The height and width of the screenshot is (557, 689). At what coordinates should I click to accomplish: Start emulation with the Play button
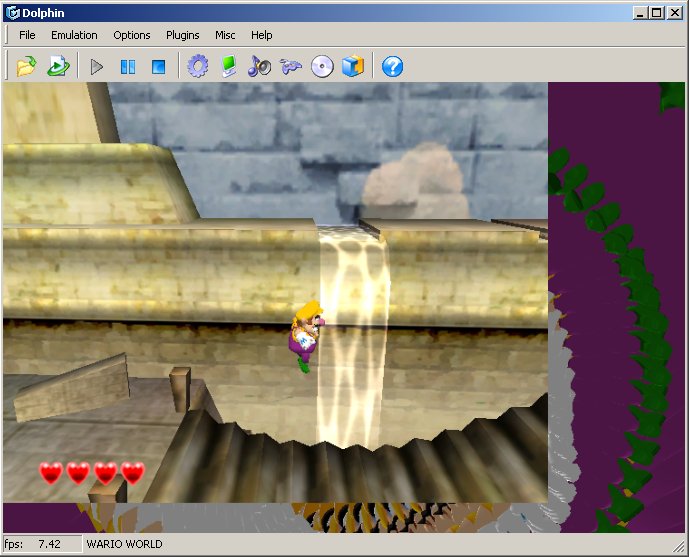97,67
